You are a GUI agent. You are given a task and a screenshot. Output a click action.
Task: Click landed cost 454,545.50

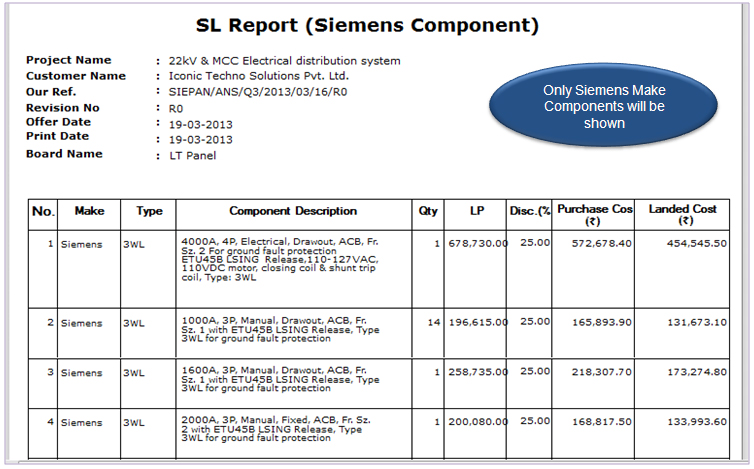(x=697, y=243)
